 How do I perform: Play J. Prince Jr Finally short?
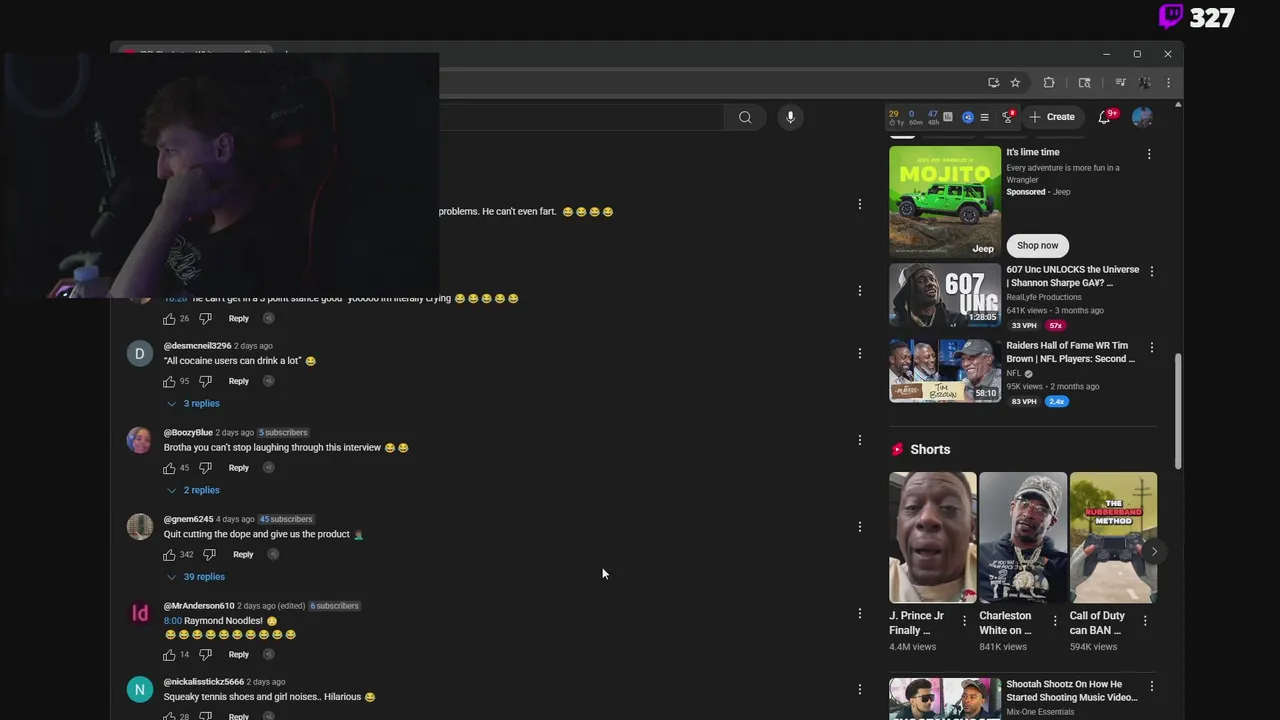point(932,538)
